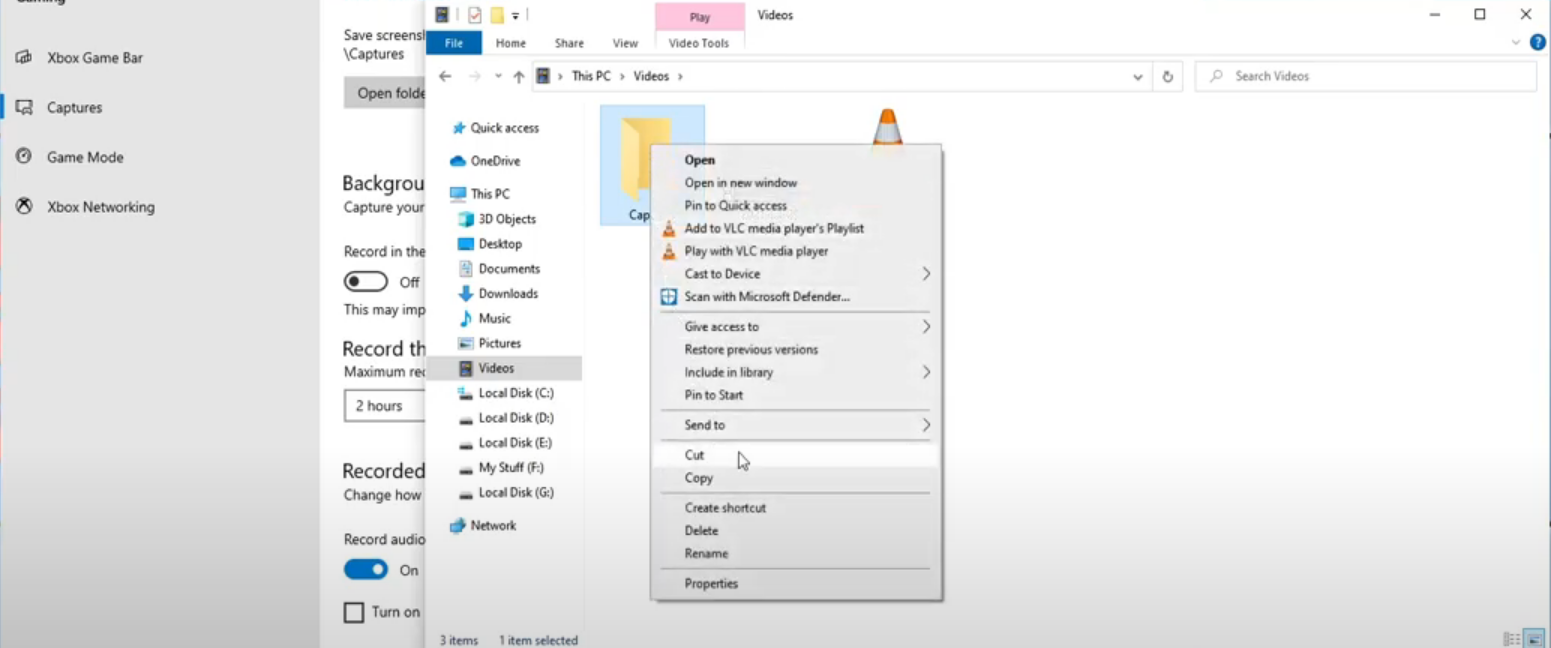The image size is (1551, 648).
Task: Open the Send to submenu
Action: 796,425
